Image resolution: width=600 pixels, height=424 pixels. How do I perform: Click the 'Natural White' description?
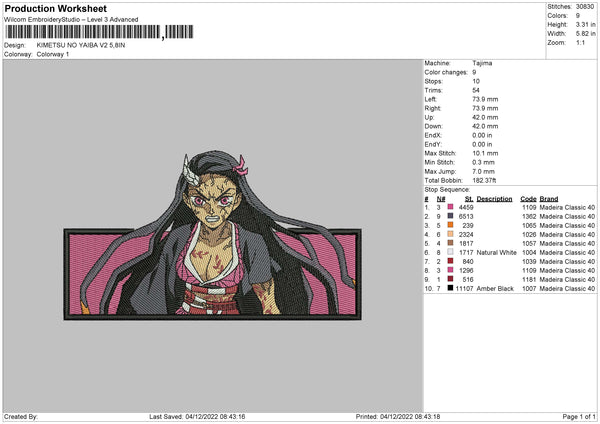click(496, 253)
